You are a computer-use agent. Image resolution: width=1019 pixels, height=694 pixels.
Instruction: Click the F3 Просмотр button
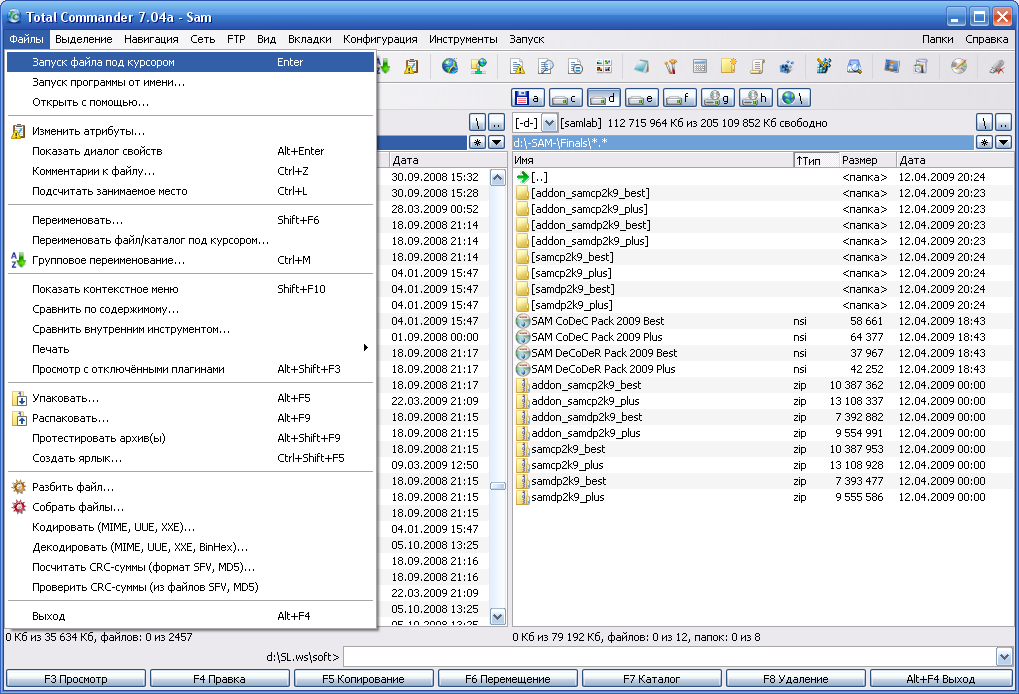(75, 679)
